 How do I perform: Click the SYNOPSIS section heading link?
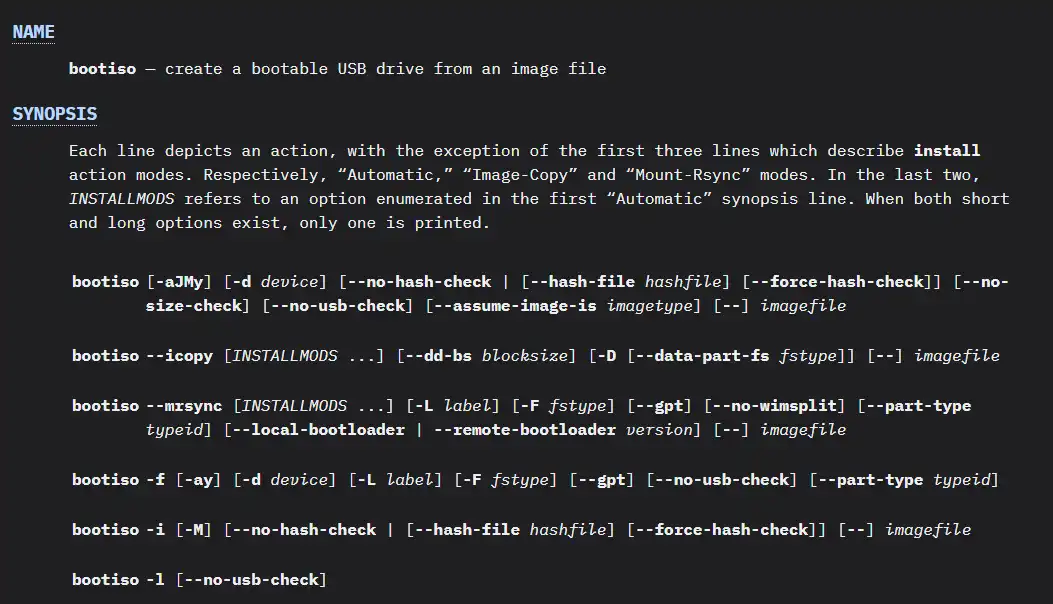[x=54, y=114]
